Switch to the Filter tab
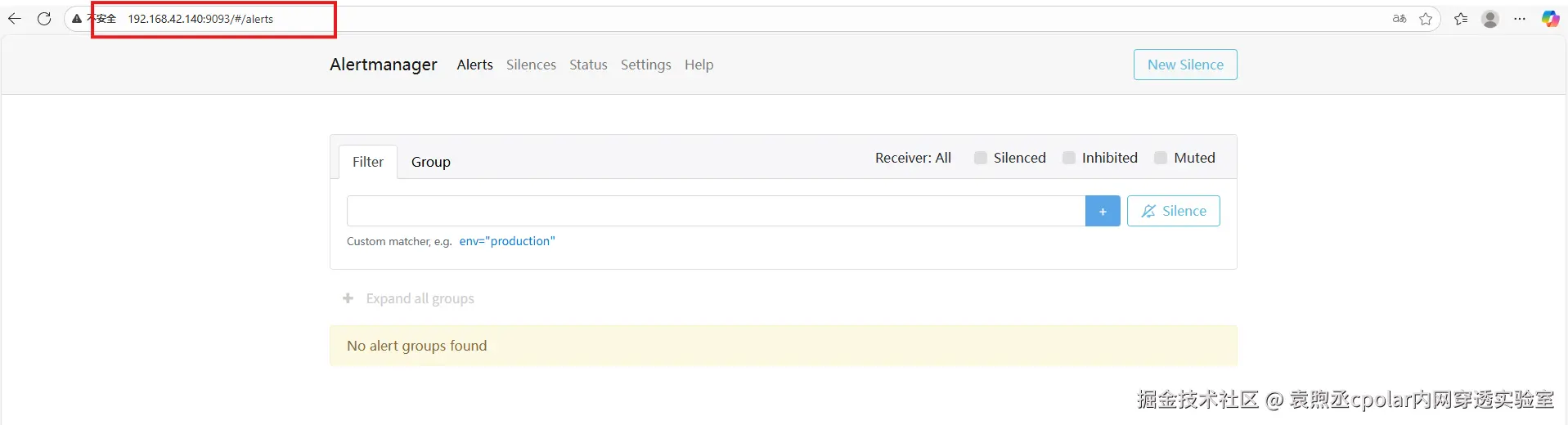The height and width of the screenshot is (425, 1568). (368, 162)
